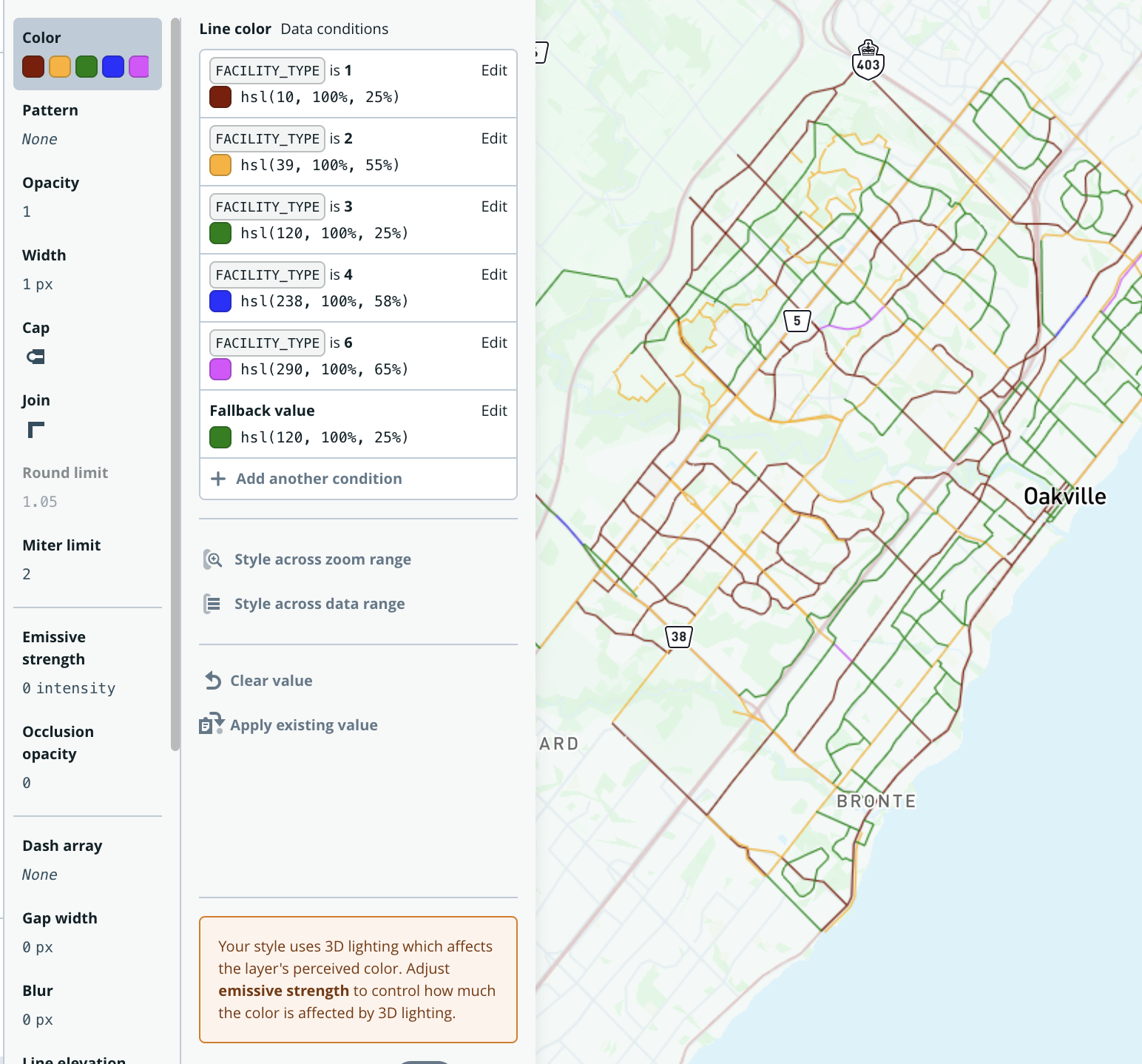Image resolution: width=1142 pixels, height=1064 pixels.
Task: Click the Clear value undo icon
Action: (213, 681)
